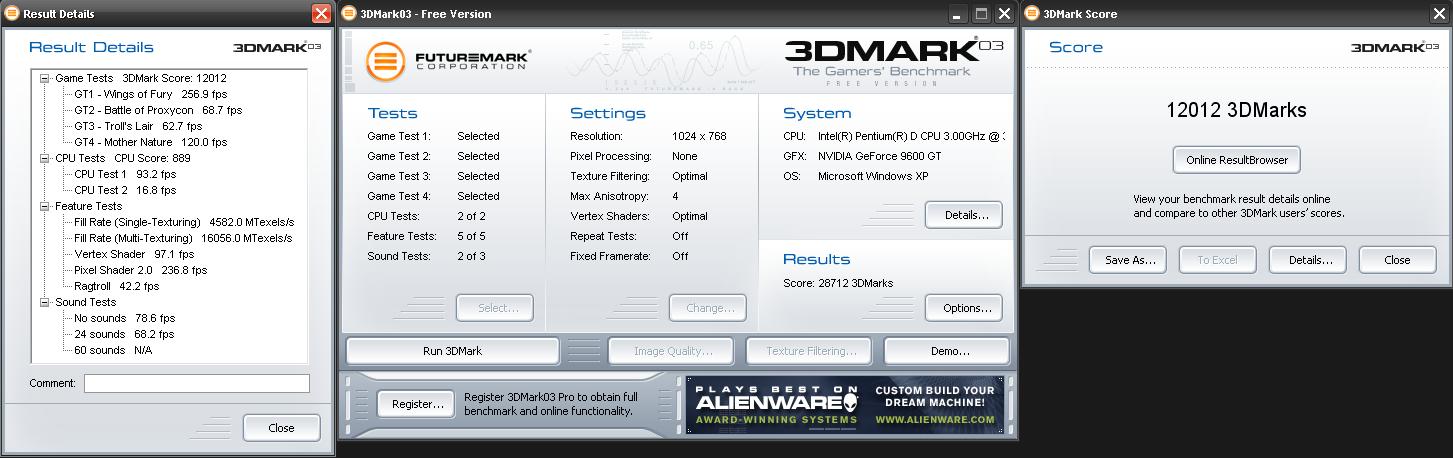Click 3DMark Score window title icon
This screenshot has width=1453, height=458.
[1030, 14]
